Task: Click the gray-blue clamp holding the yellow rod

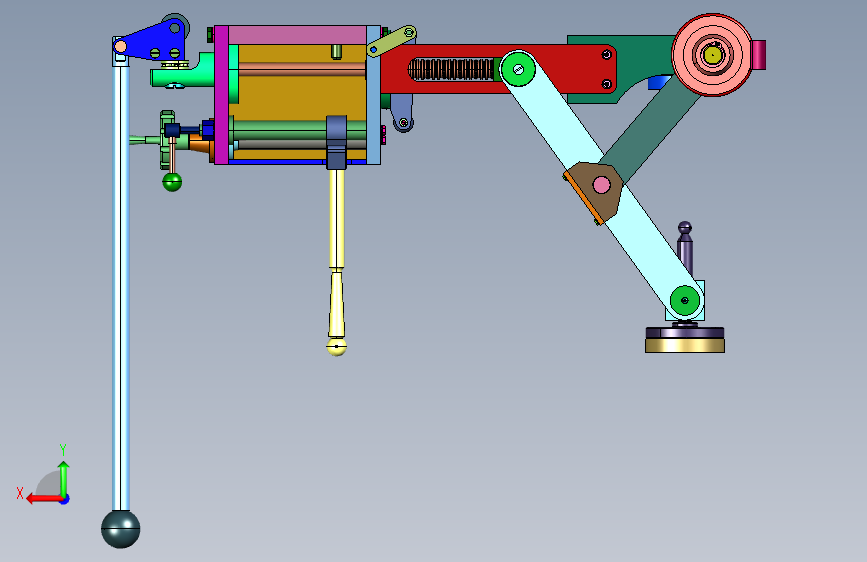Action: tap(336, 142)
